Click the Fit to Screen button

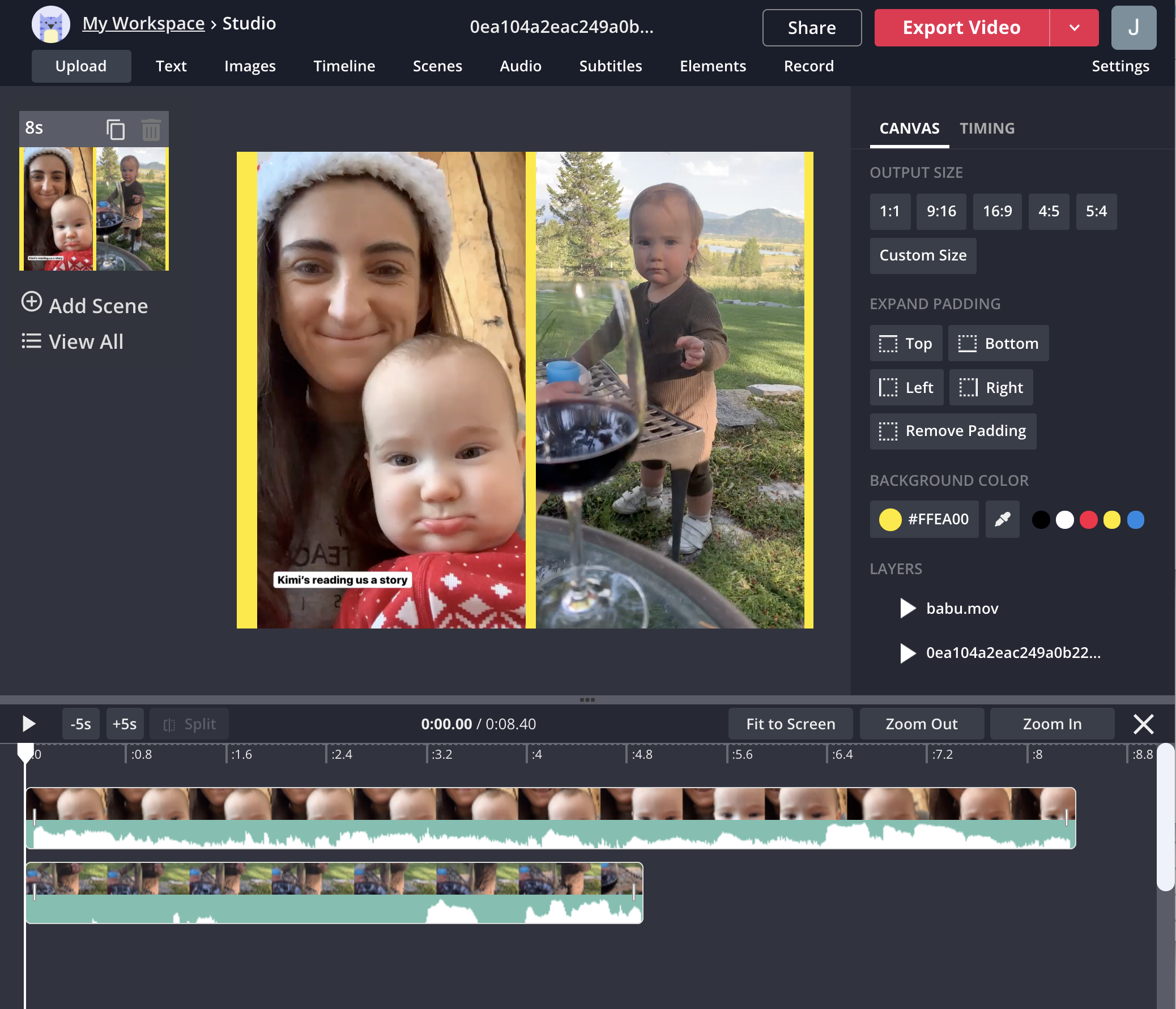(x=790, y=724)
